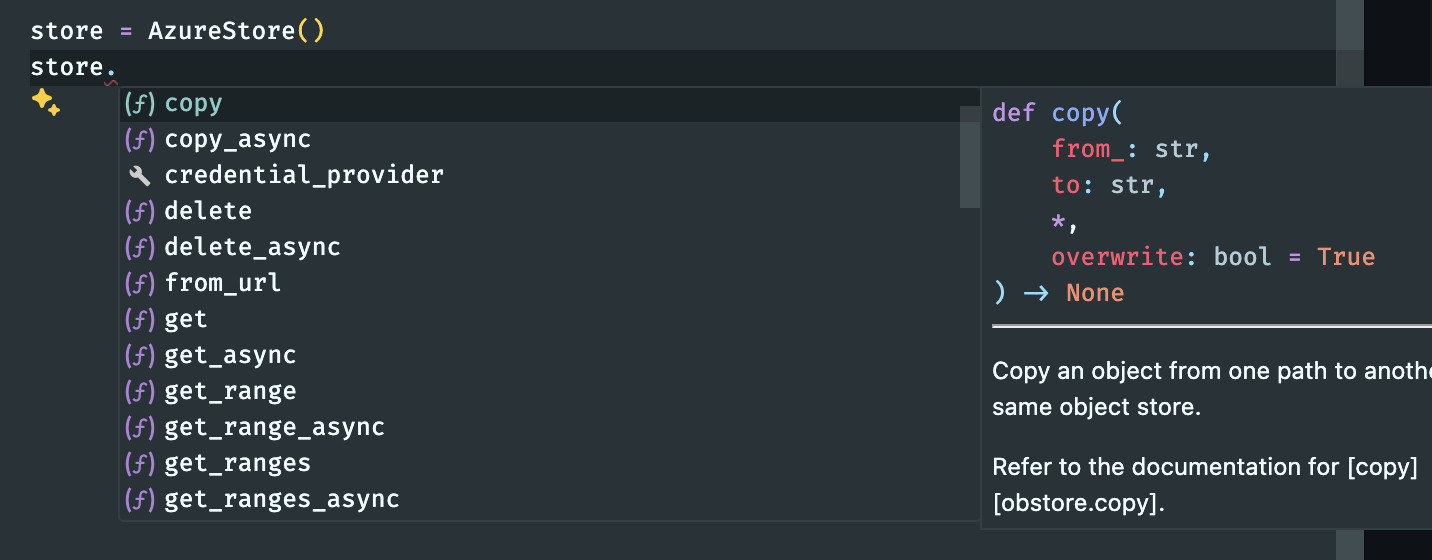Click the AzureStore() text on first line

[x=236, y=31]
